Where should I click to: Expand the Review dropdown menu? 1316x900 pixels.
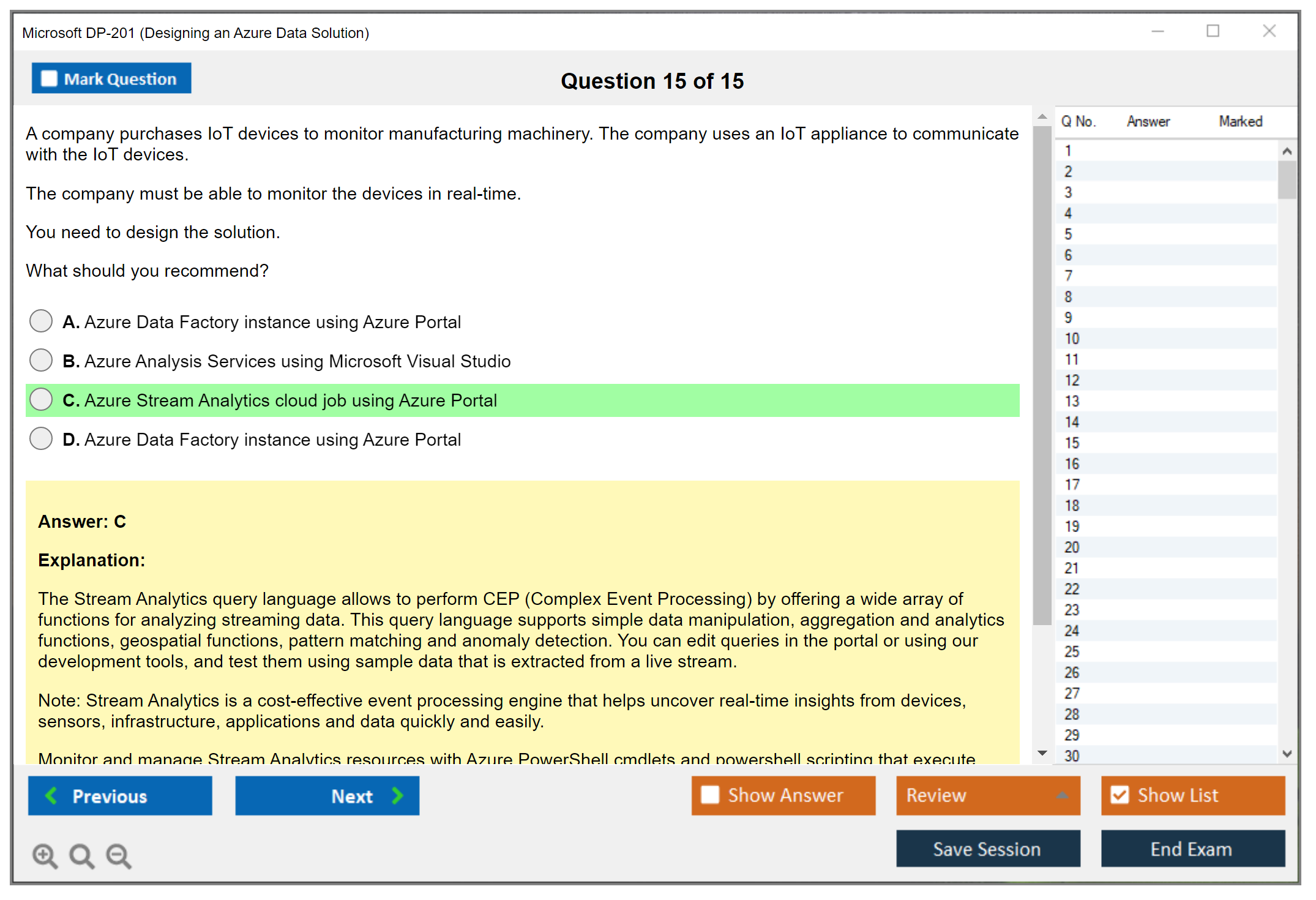(x=1062, y=795)
